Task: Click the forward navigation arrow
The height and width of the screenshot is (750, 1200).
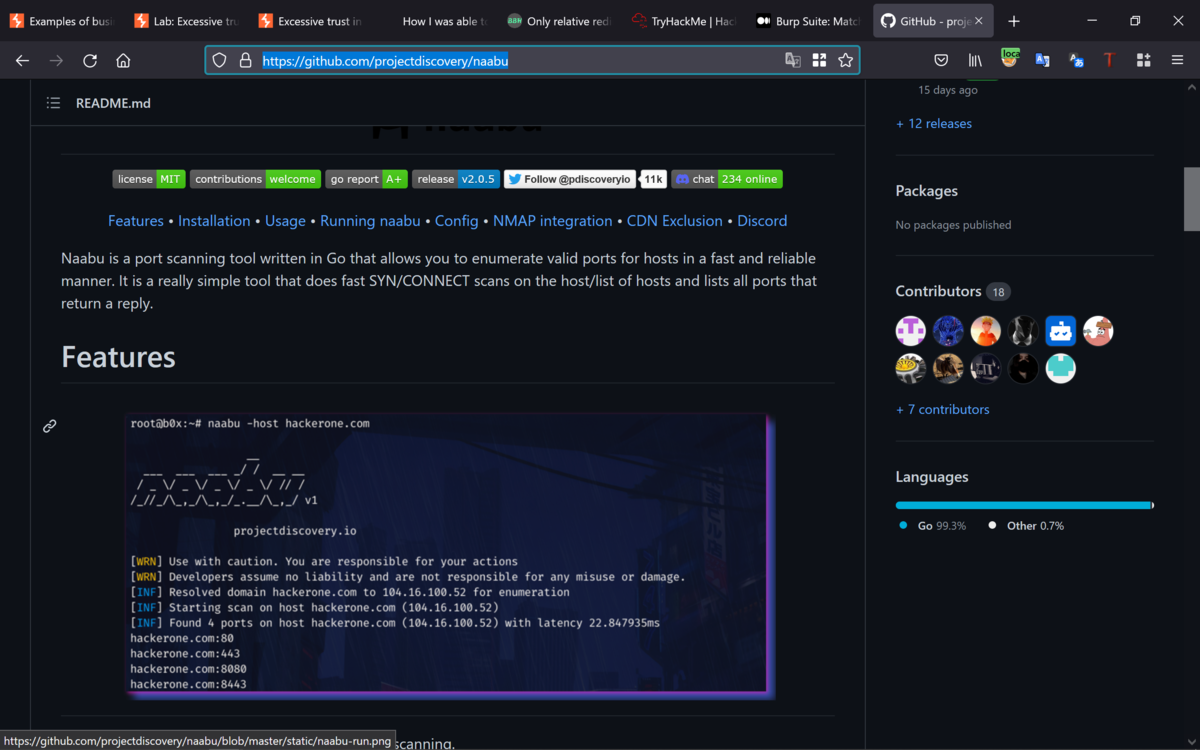Action: coord(56,60)
